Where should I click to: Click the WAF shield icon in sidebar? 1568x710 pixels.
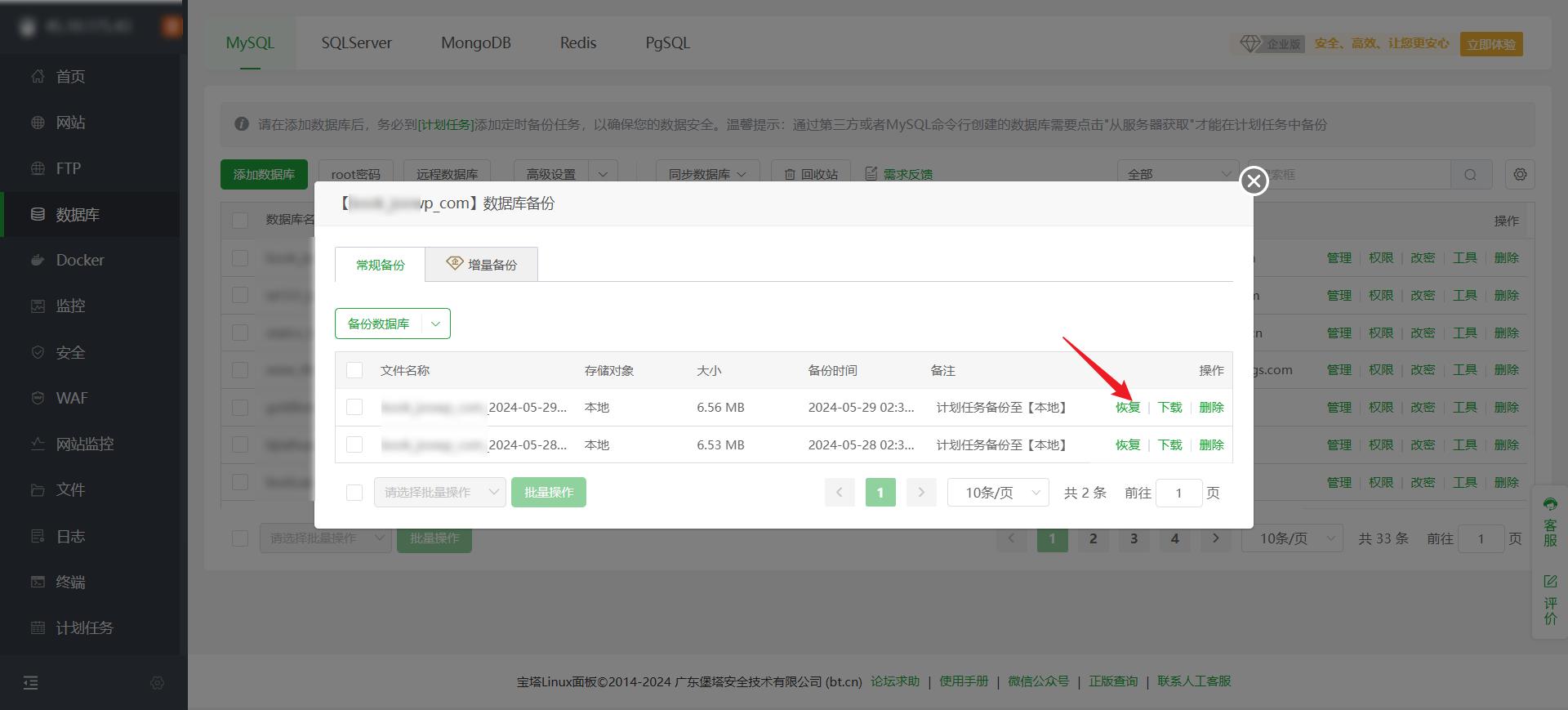pyautogui.click(x=38, y=398)
